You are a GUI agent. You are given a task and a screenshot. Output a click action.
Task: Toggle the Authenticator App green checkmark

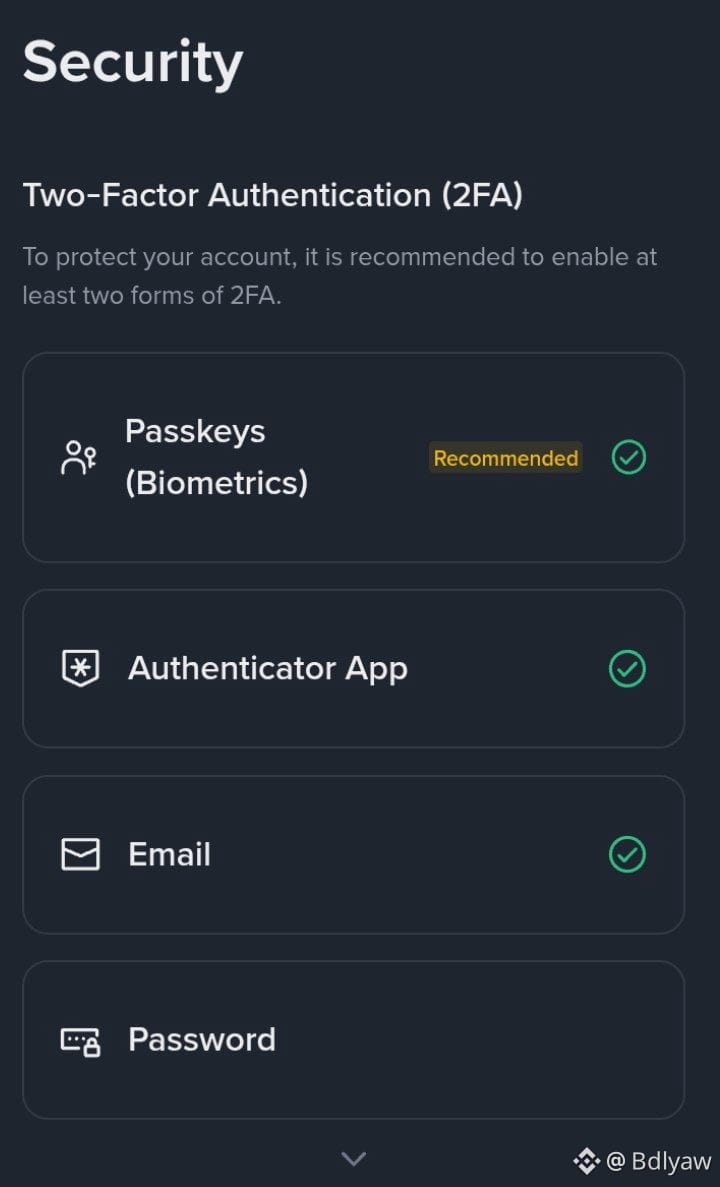pyautogui.click(x=627, y=668)
